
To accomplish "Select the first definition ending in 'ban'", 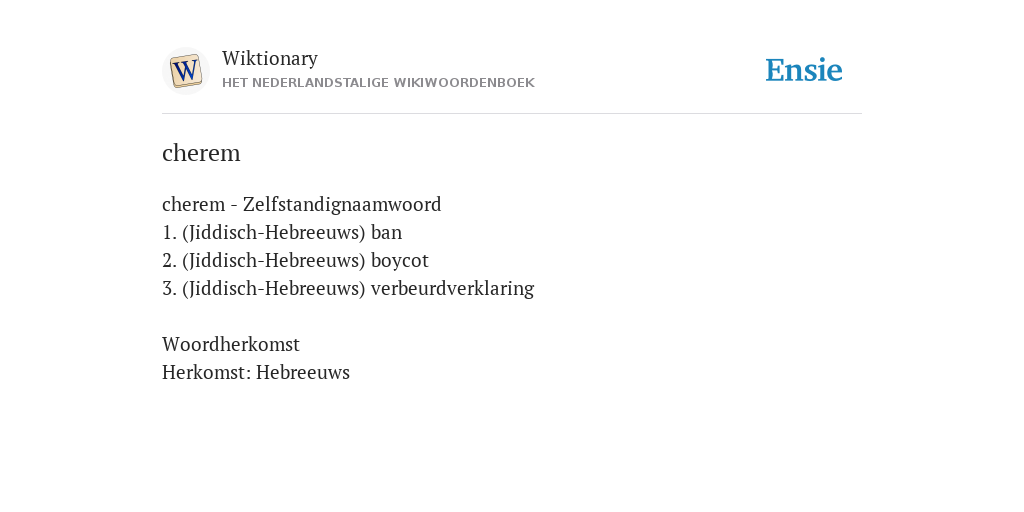I will 282,232.
